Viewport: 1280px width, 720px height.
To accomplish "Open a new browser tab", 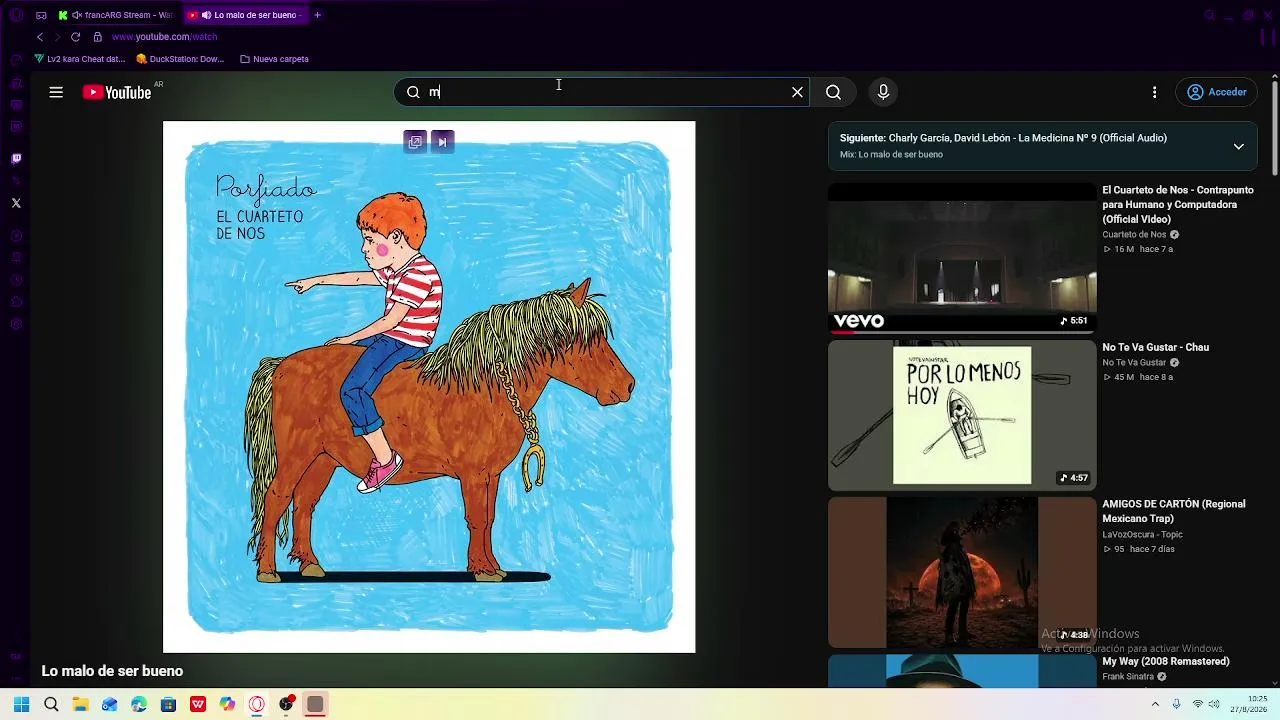I will click(x=318, y=15).
